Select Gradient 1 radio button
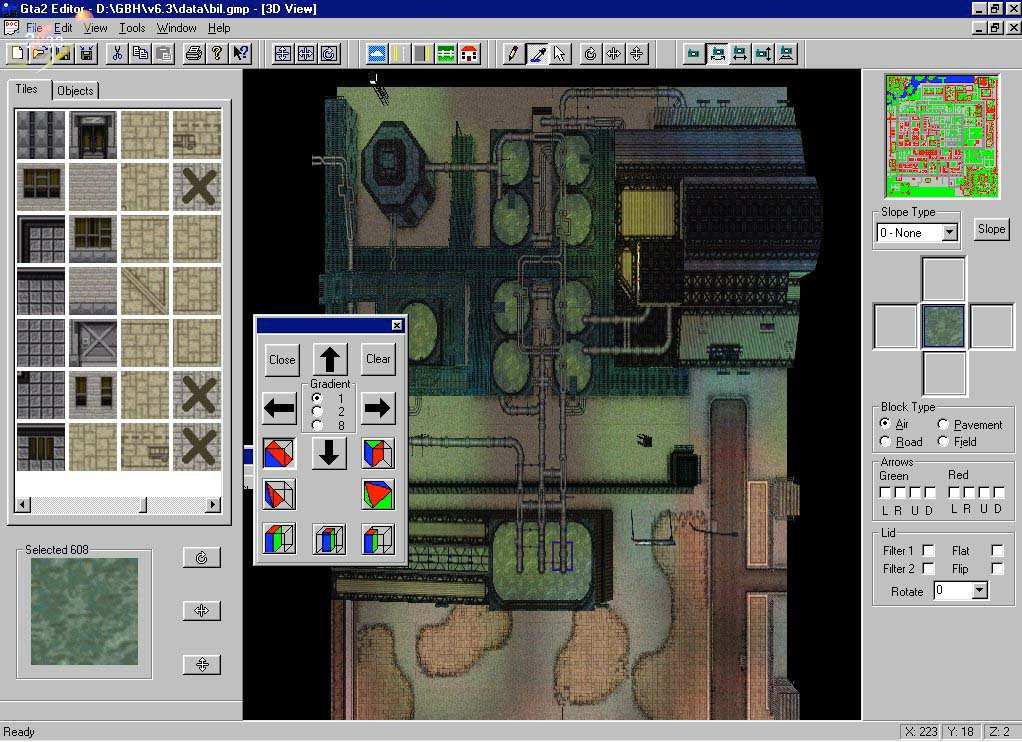 tap(317, 398)
